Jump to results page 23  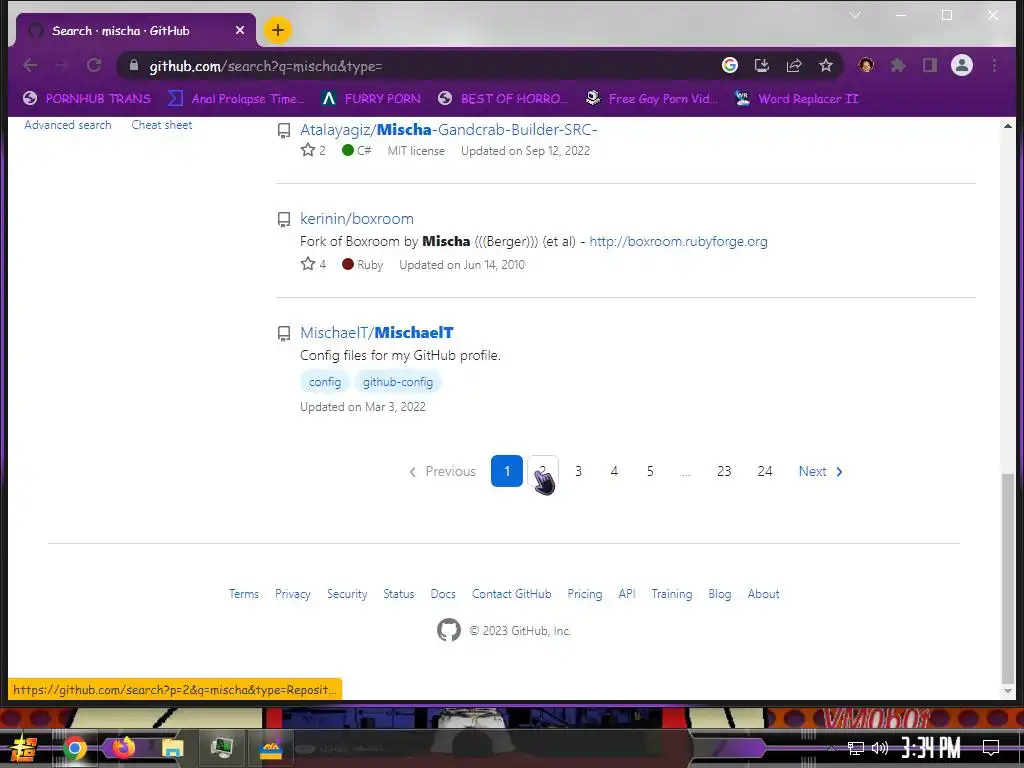[724, 471]
